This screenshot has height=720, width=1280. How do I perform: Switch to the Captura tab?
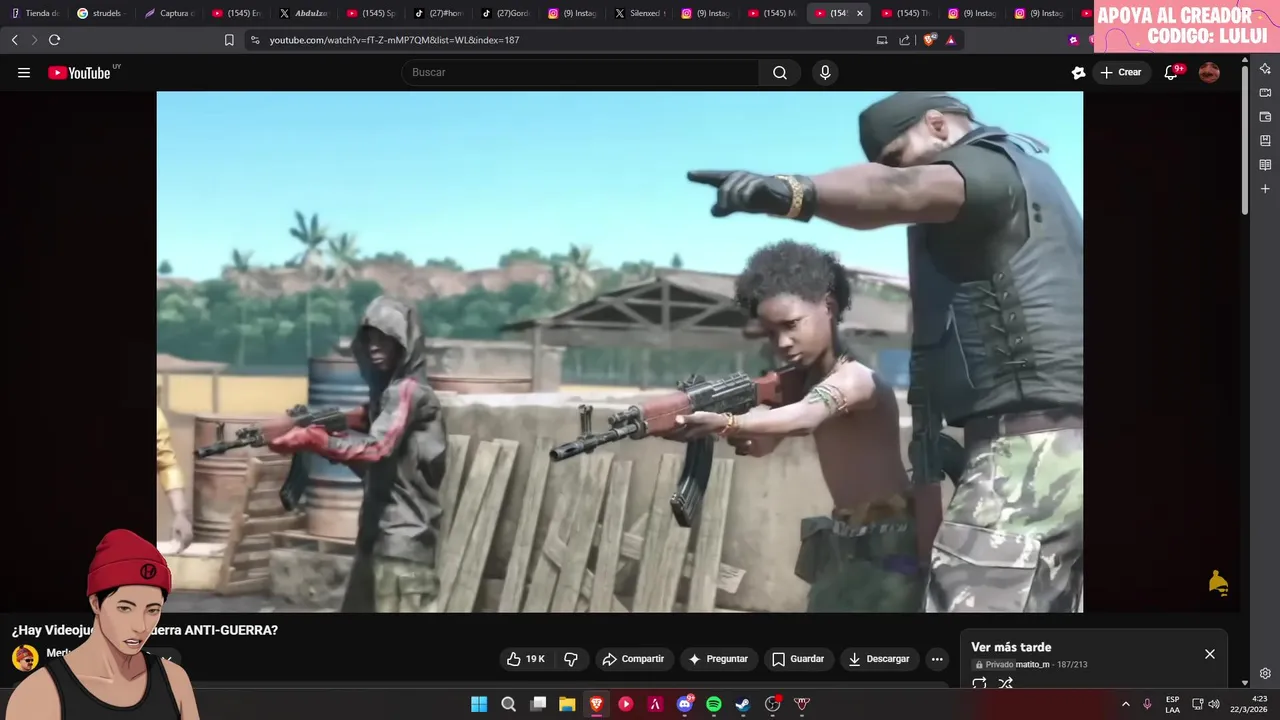(168, 13)
